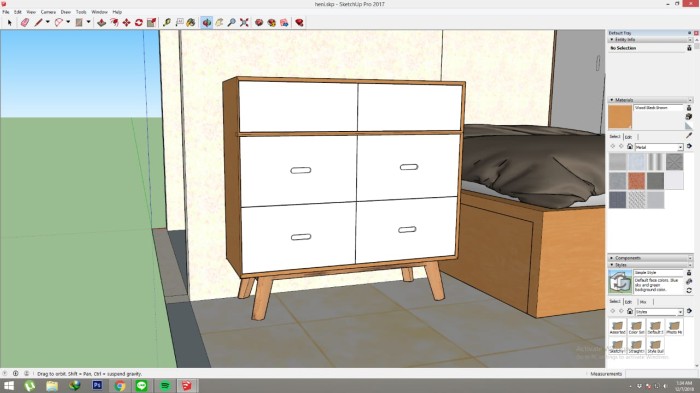This screenshot has width=700, height=393.
Task: Click Create New Style icon
Action: click(689, 281)
